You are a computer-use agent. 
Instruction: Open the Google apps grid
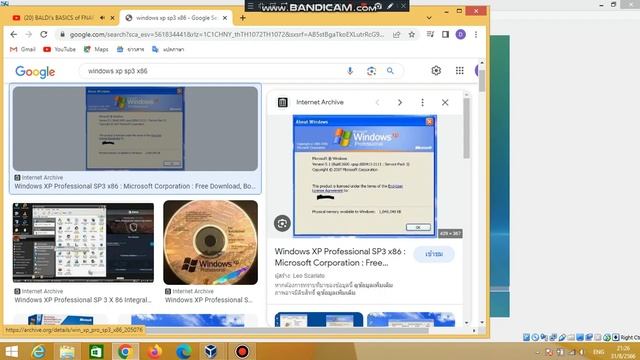(460, 71)
